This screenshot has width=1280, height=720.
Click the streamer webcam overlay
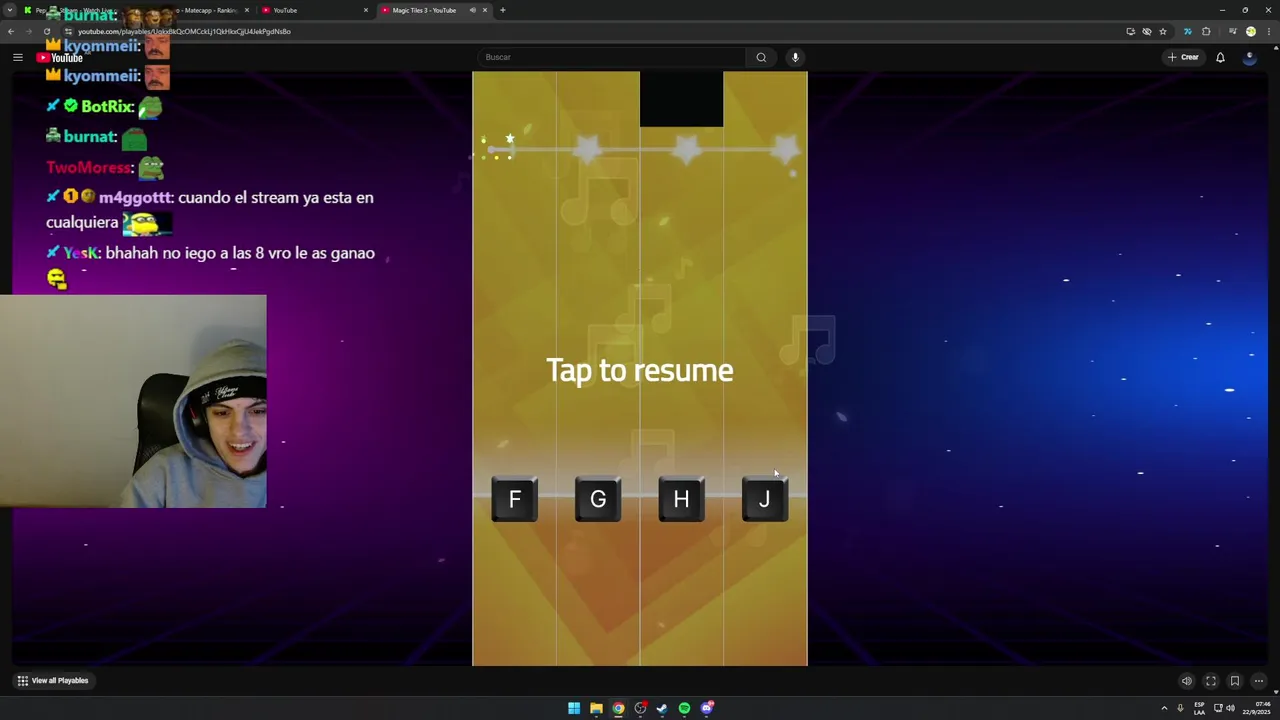click(x=133, y=401)
